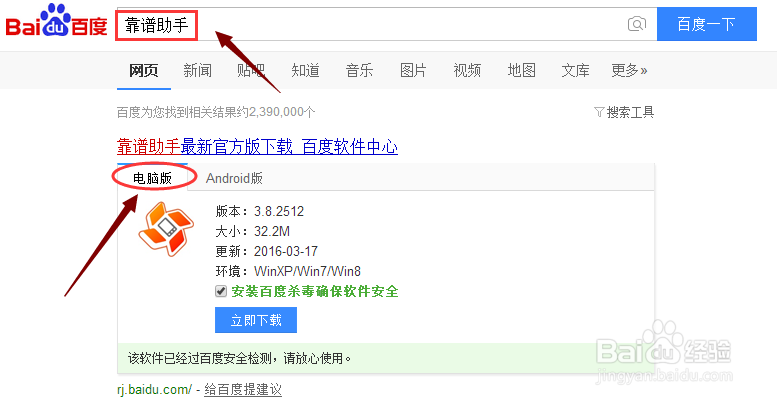Open the 音乐 tab
777x403 pixels.
pos(359,70)
